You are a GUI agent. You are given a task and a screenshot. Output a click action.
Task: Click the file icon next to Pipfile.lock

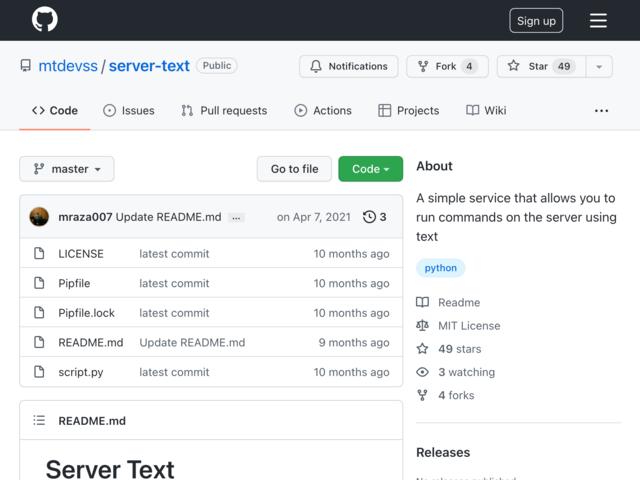pos(39,313)
